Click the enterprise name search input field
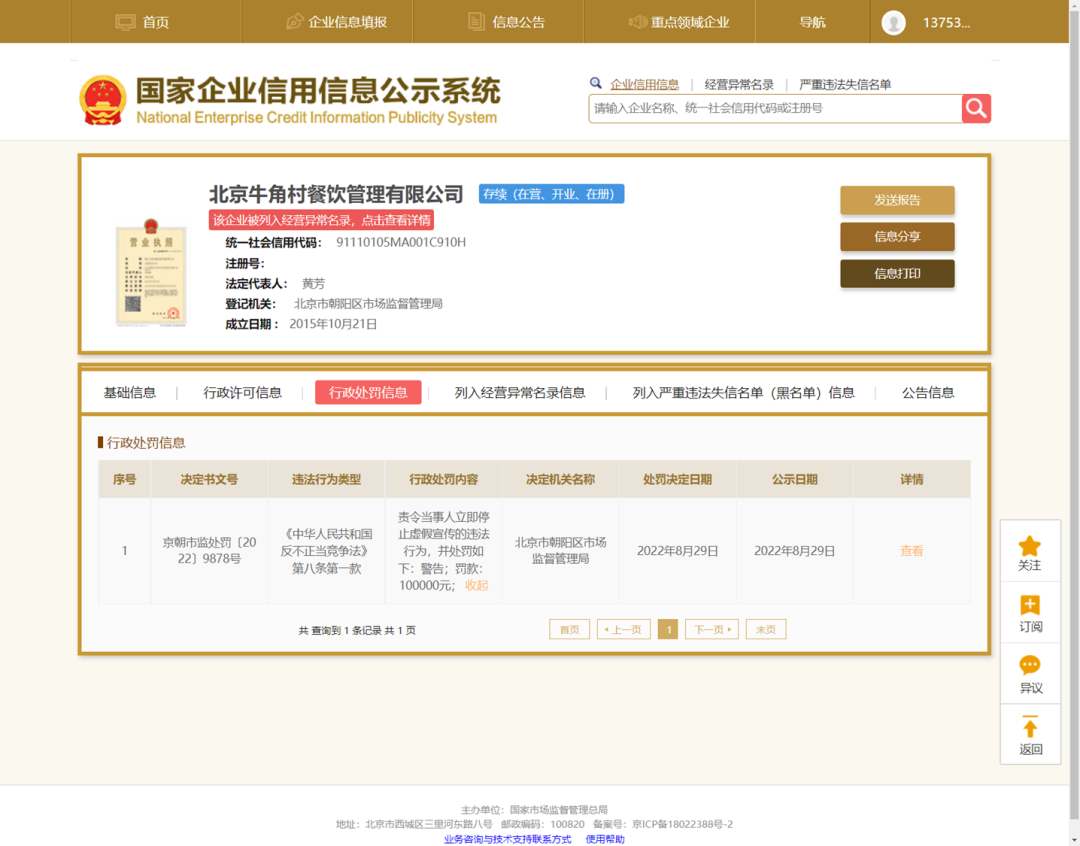The height and width of the screenshot is (846, 1080). coord(775,108)
